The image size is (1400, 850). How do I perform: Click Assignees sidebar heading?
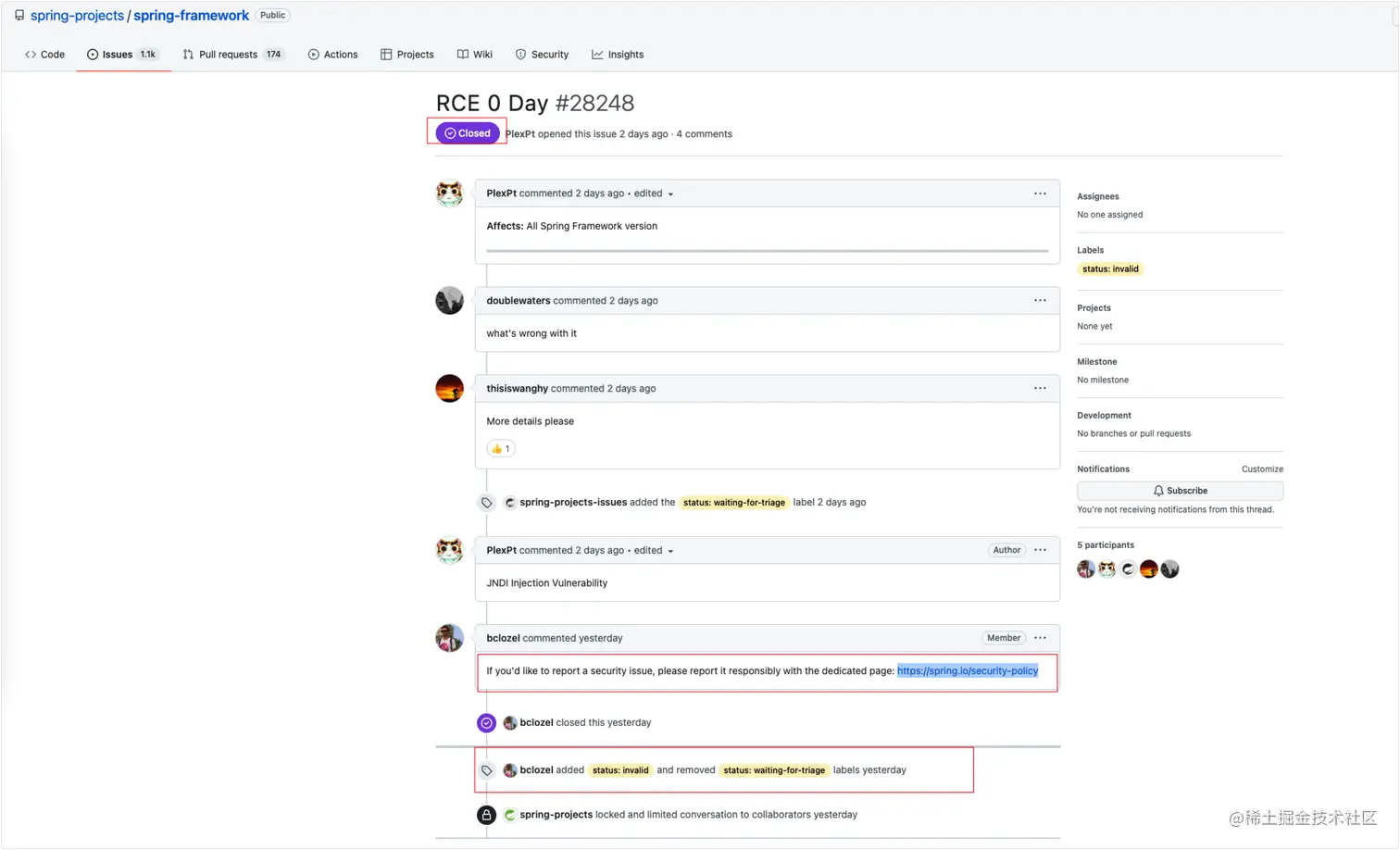tap(1098, 197)
